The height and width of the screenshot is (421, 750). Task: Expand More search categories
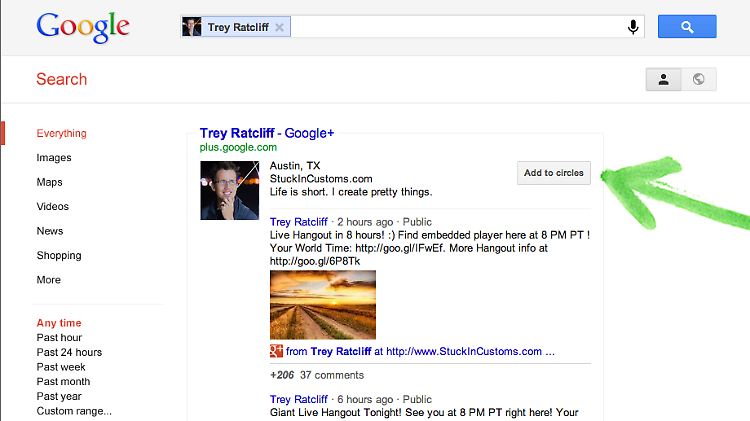point(49,279)
